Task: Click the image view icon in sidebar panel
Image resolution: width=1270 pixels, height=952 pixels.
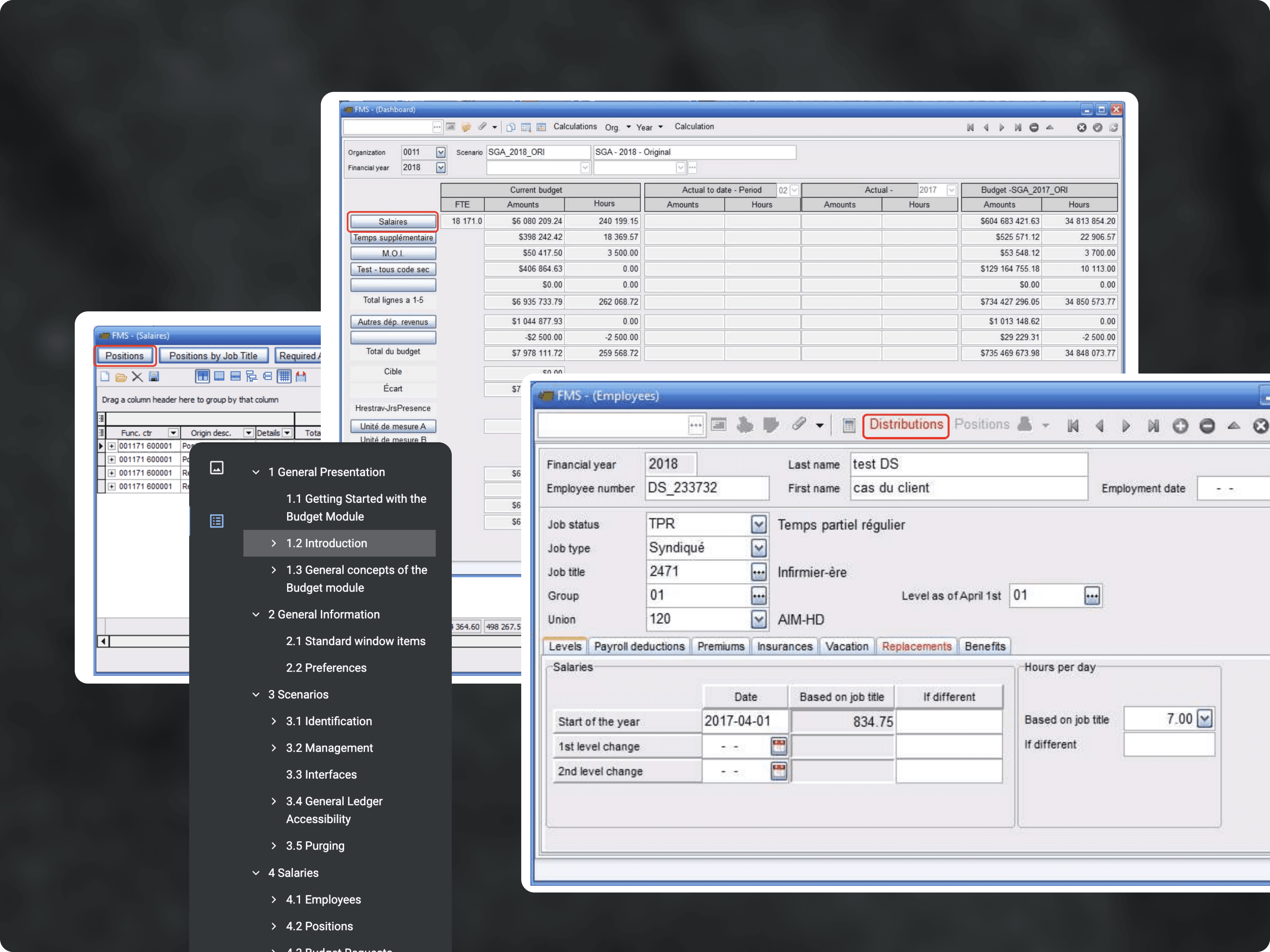Action: click(216, 468)
